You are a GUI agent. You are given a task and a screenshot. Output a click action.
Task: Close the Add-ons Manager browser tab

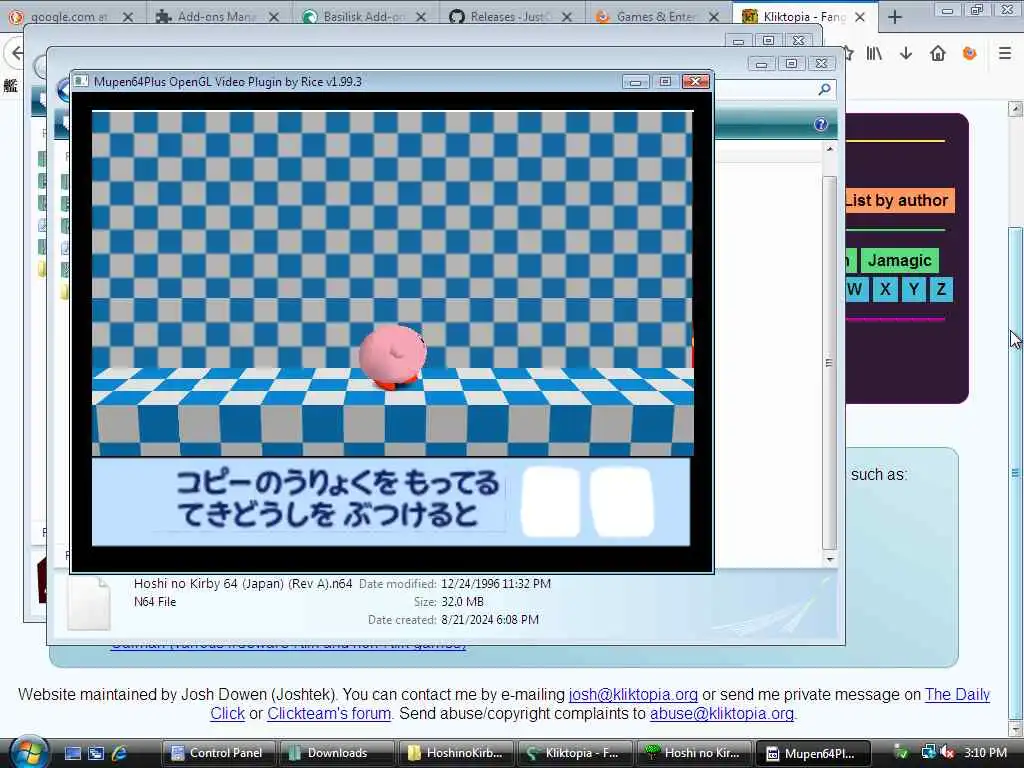click(274, 17)
